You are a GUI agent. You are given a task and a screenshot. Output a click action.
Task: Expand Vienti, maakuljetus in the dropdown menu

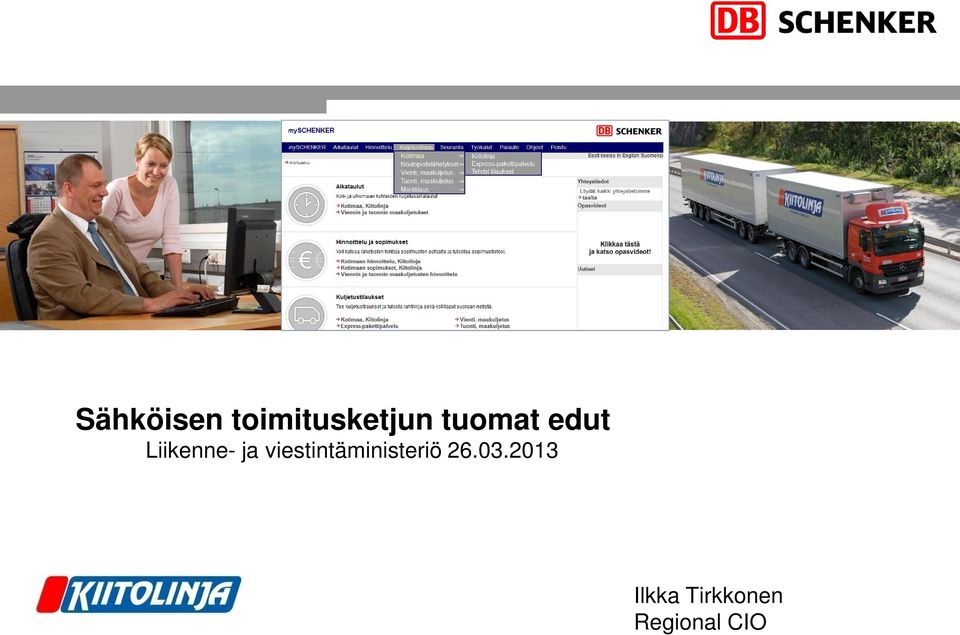point(429,173)
